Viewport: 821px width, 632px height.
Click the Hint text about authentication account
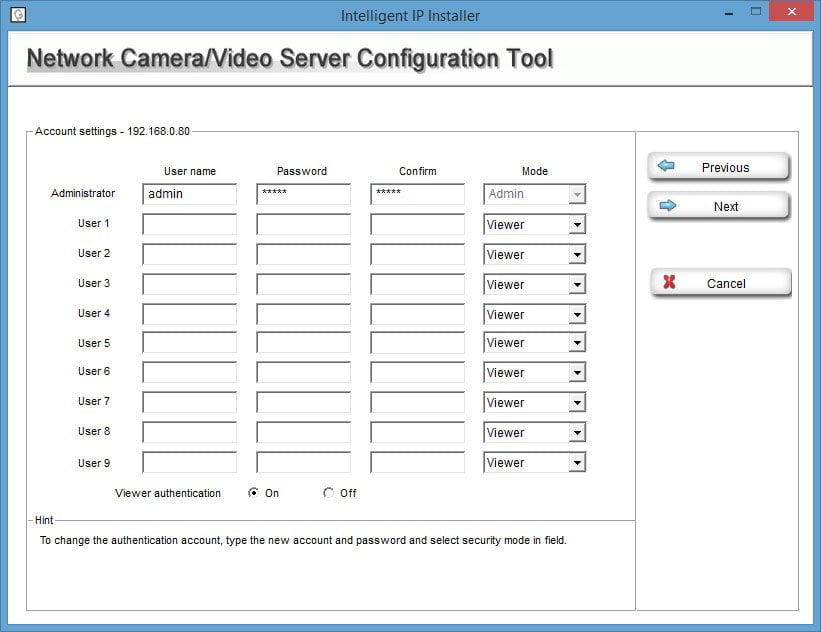coord(303,540)
